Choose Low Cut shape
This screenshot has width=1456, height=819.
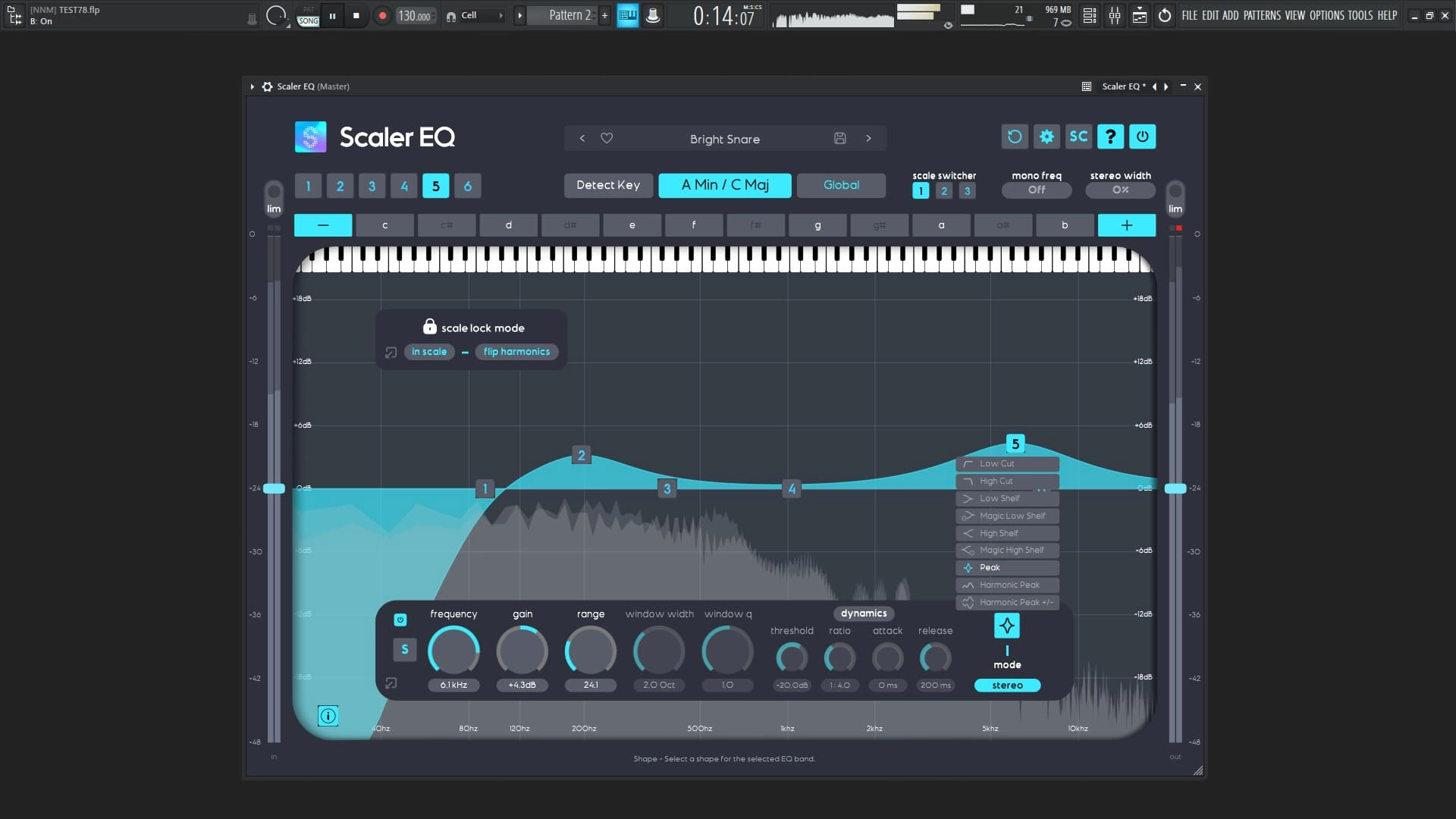coord(1007,463)
